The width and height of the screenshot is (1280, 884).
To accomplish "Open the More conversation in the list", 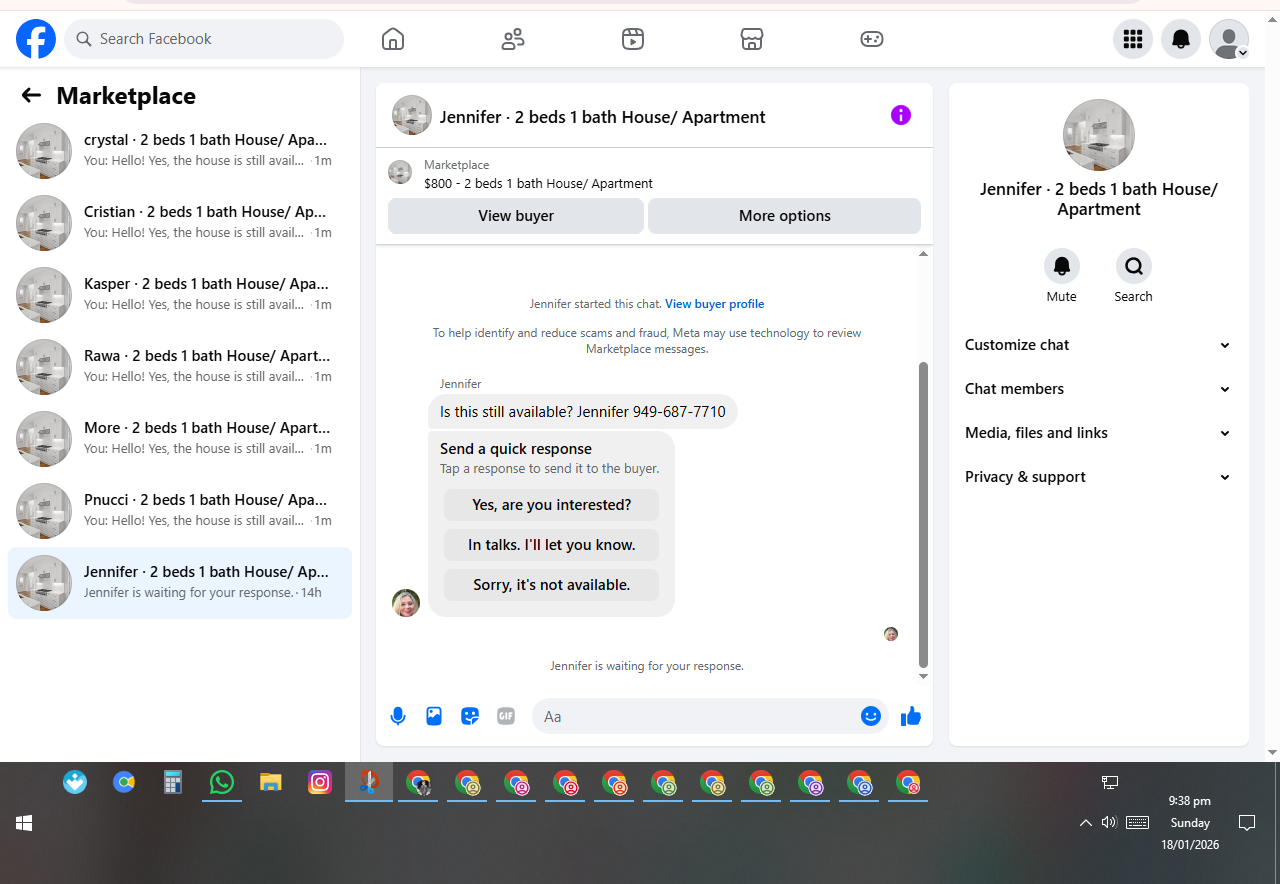I will [180, 439].
